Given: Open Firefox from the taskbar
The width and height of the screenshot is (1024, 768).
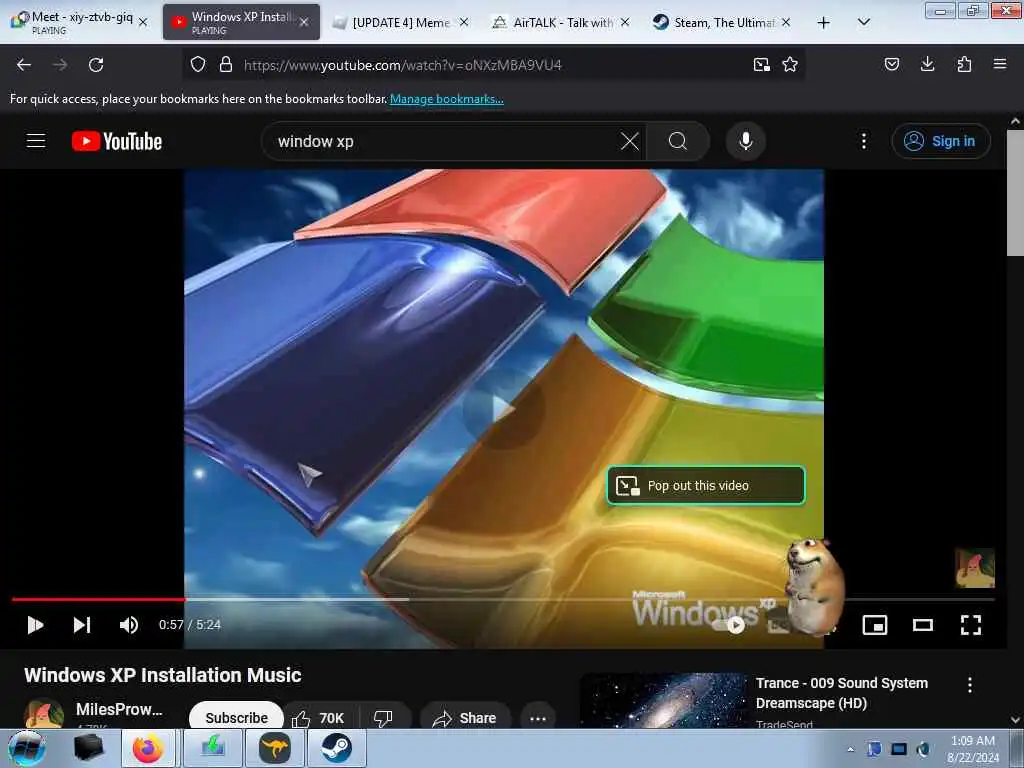Looking at the screenshot, I should click(x=148, y=748).
